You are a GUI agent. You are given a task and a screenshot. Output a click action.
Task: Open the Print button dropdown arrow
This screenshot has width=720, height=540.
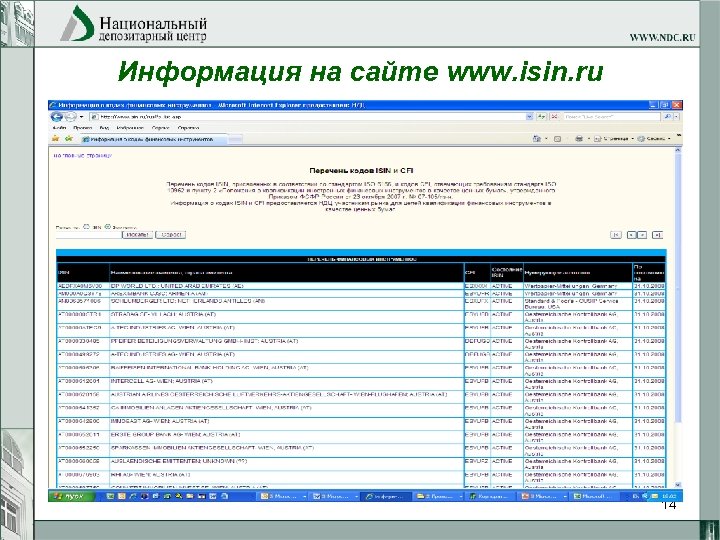click(589, 138)
